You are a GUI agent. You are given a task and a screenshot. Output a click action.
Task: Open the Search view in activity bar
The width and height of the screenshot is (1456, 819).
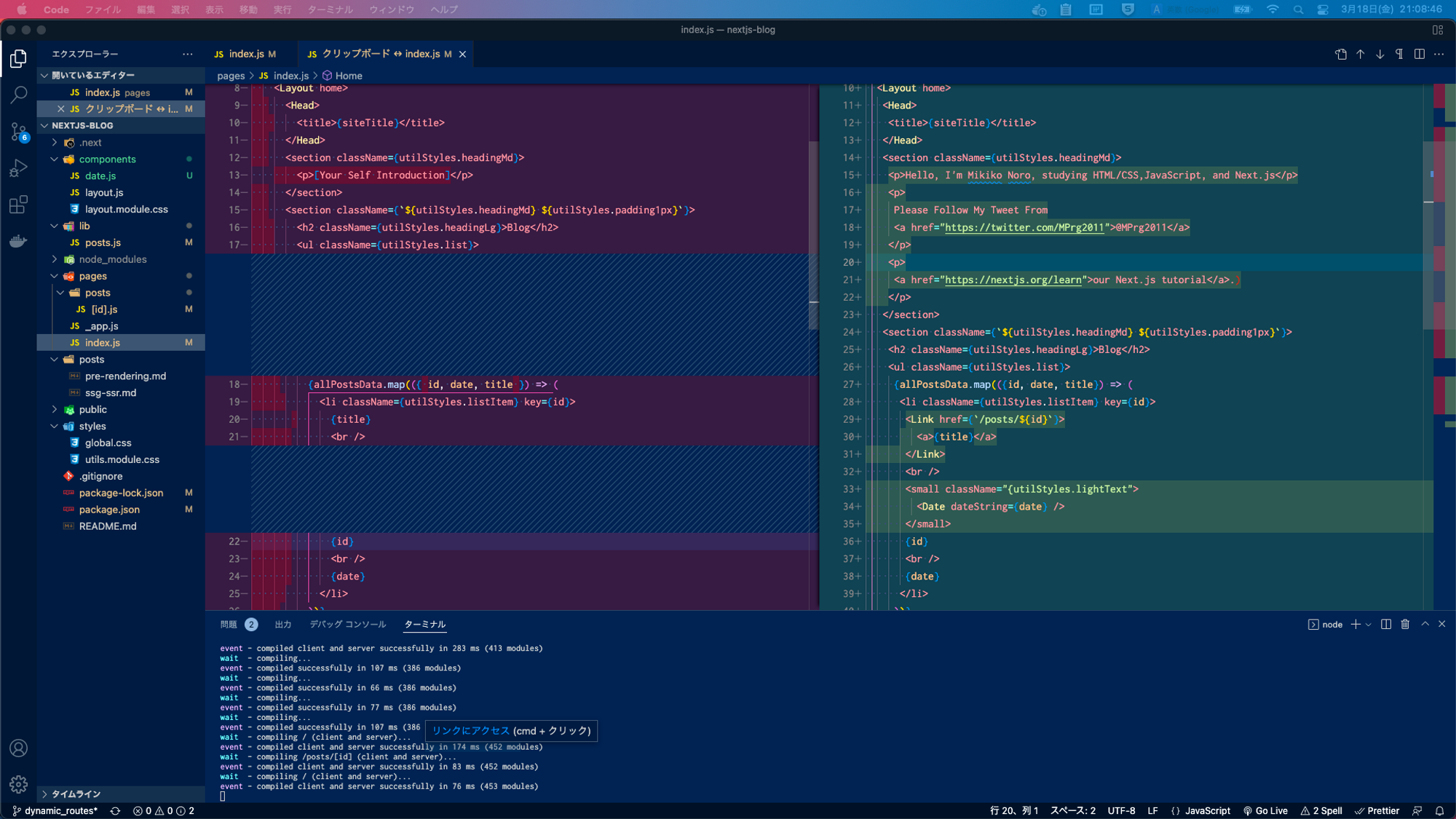click(19, 95)
